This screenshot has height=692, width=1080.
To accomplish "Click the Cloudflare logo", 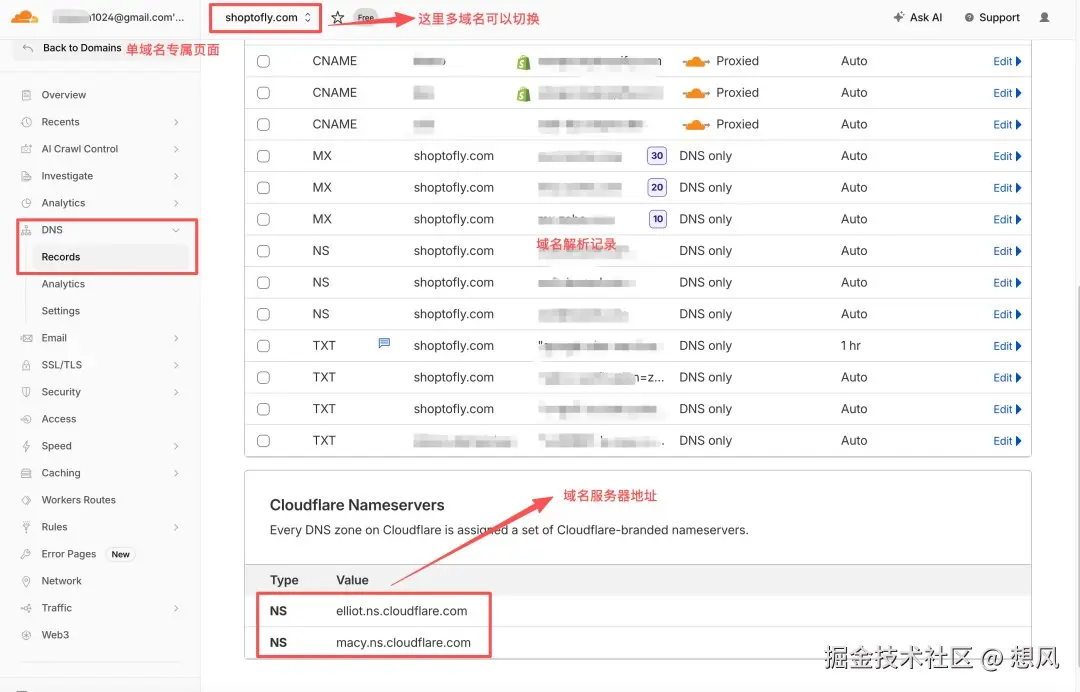I will [25, 17].
